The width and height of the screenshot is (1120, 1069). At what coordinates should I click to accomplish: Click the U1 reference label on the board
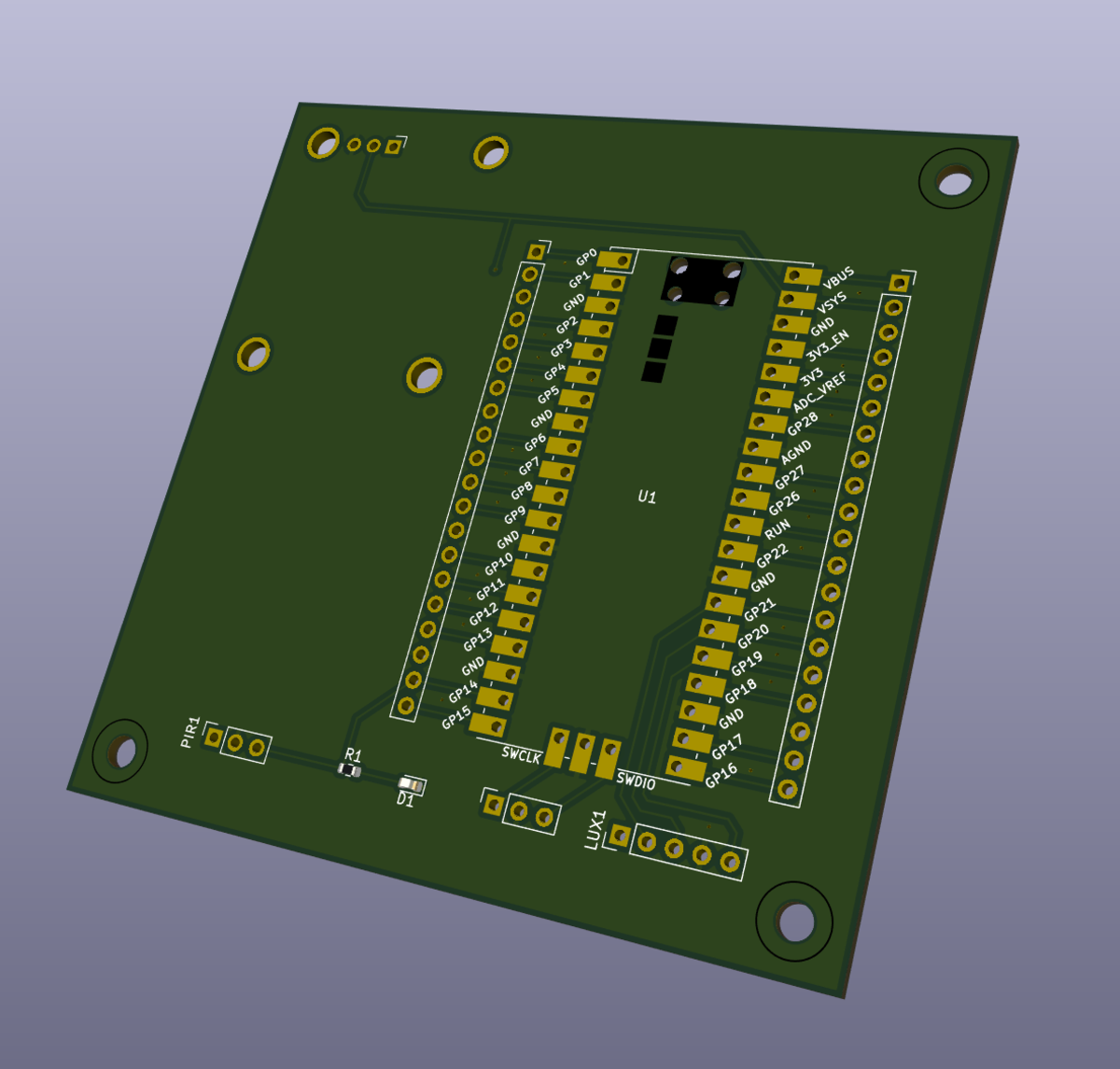pos(647,497)
